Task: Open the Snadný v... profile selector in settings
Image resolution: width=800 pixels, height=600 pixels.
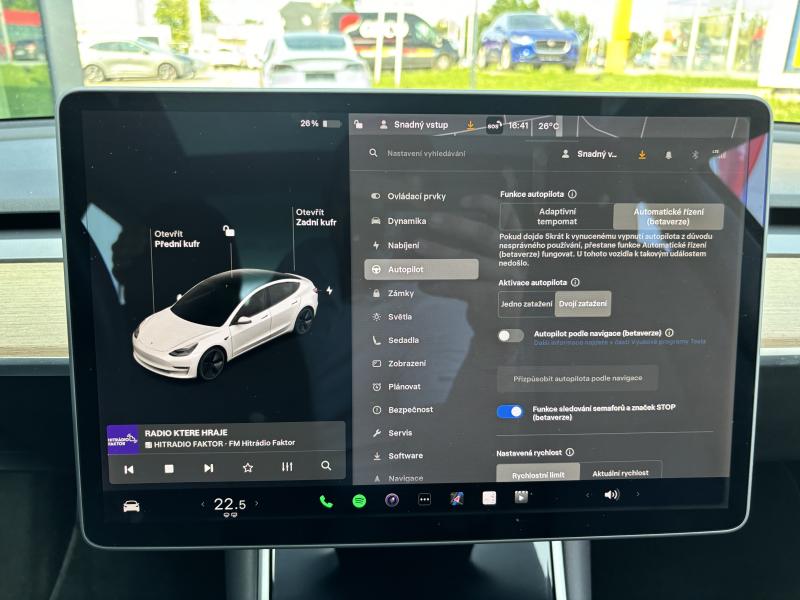Action: coord(589,154)
